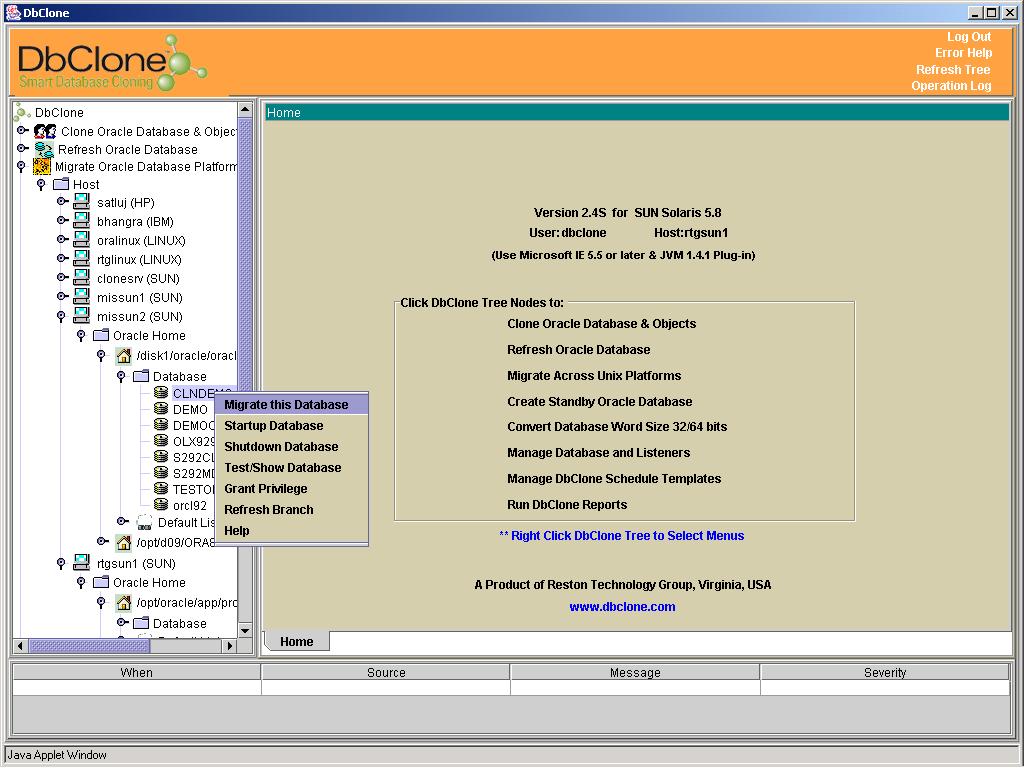The height and width of the screenshot is (768, 1024).
Task: Click the Message column header
Action: pyautogui.click(x=635, y=672)
